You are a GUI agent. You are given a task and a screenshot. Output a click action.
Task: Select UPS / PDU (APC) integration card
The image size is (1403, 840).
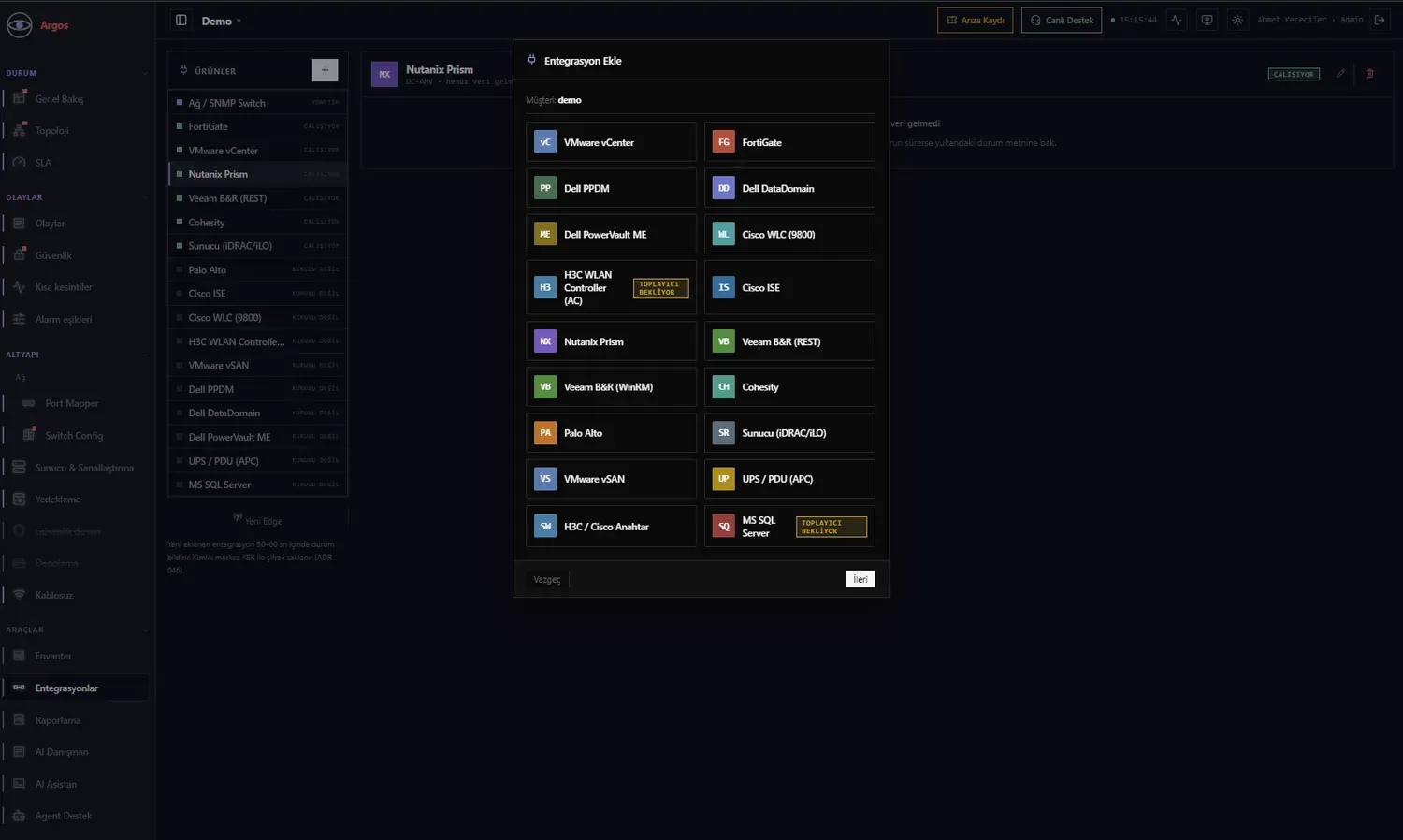point(789,479)
